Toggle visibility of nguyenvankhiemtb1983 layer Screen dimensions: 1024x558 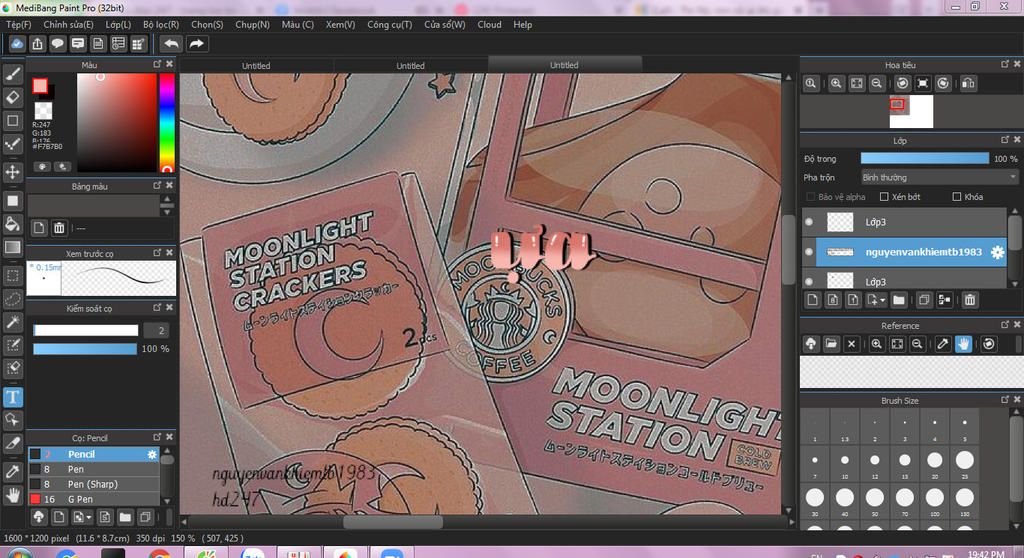pyautogui.click(x=809, y=253)
